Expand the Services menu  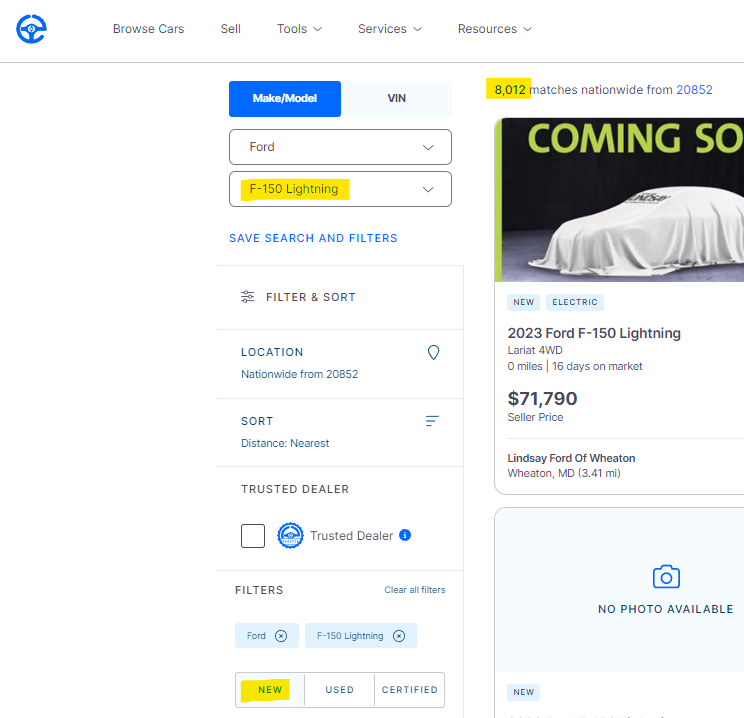390,29
